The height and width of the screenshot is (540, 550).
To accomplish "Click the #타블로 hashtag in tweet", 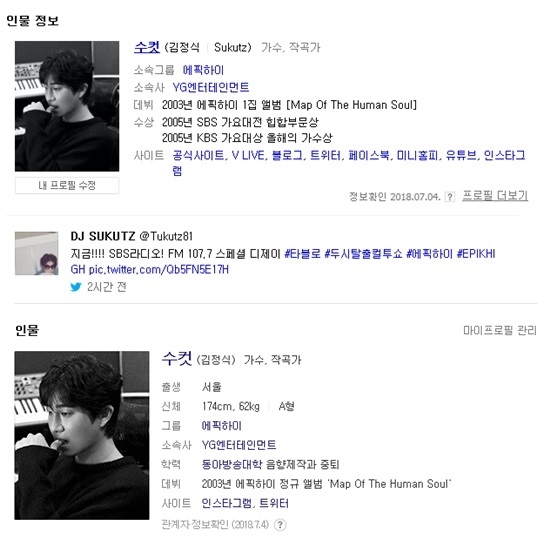I will (x=302, y=253).
